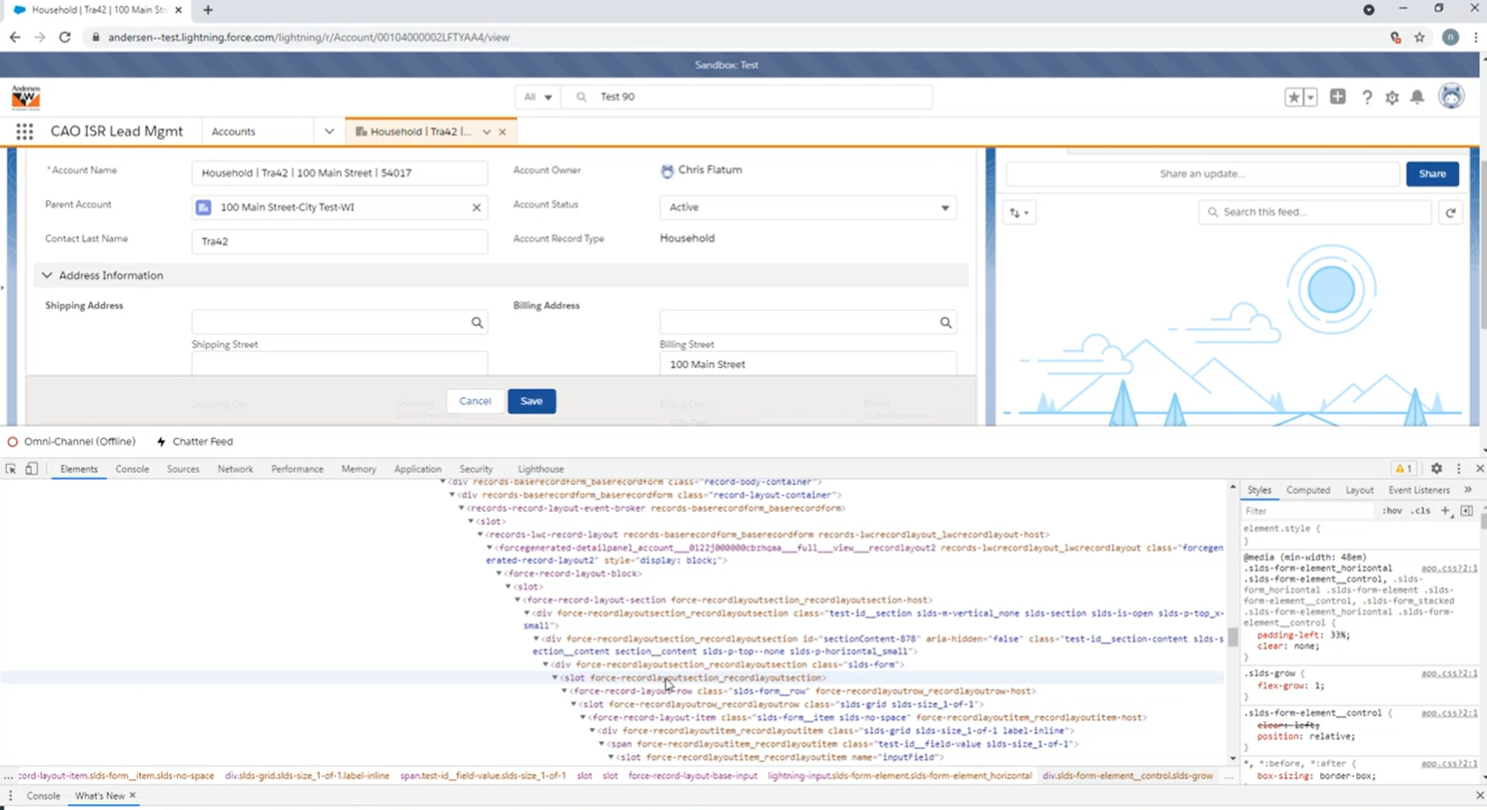The image size is (1487, 810).
Task: Toggle the .cls class editor in Styles
Action: (1420, 511)
